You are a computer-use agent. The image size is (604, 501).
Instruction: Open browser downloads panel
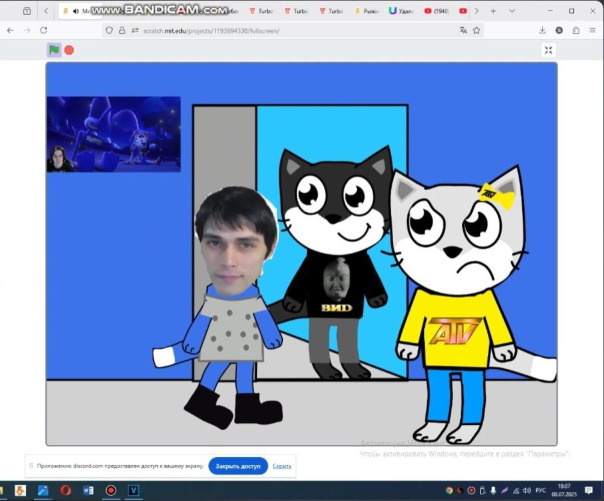(542, 30)
